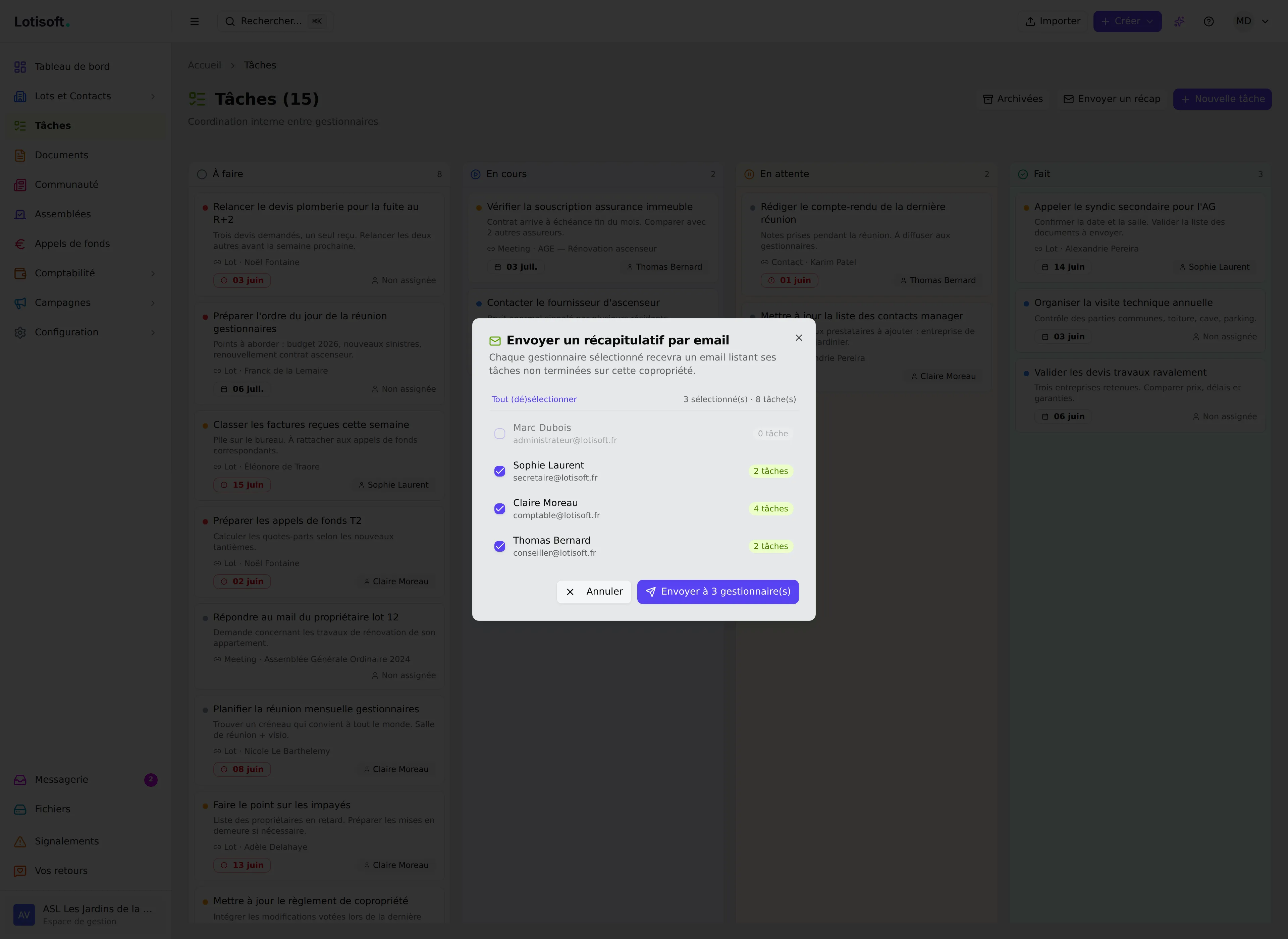Click the Assemblées icon

[20, 214]
